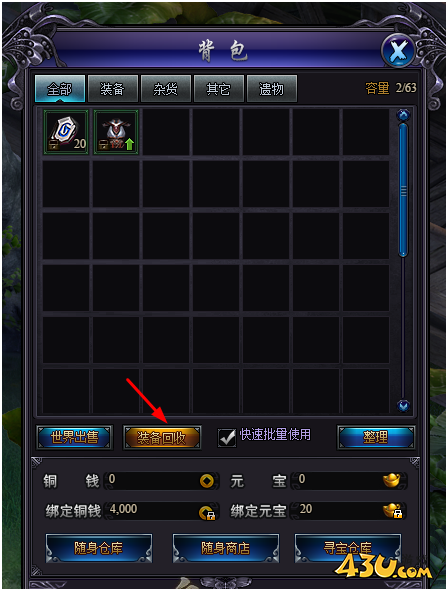Select the blue card item with count 20
The width and height of the screenshot is (448, 591).
coord(66,132)
